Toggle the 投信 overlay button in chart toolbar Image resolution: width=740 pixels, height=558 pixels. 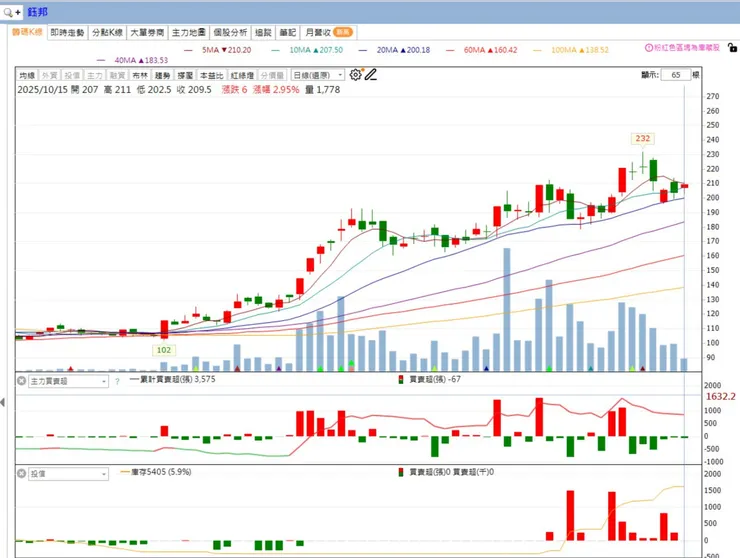point(72,76)
